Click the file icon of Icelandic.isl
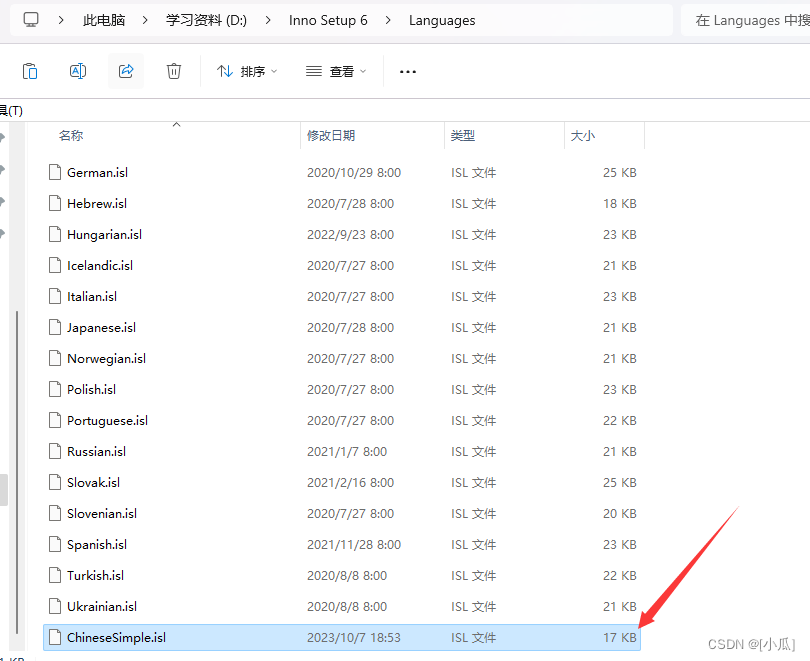The width and height of the screenshot is (810, 661). 55,265
